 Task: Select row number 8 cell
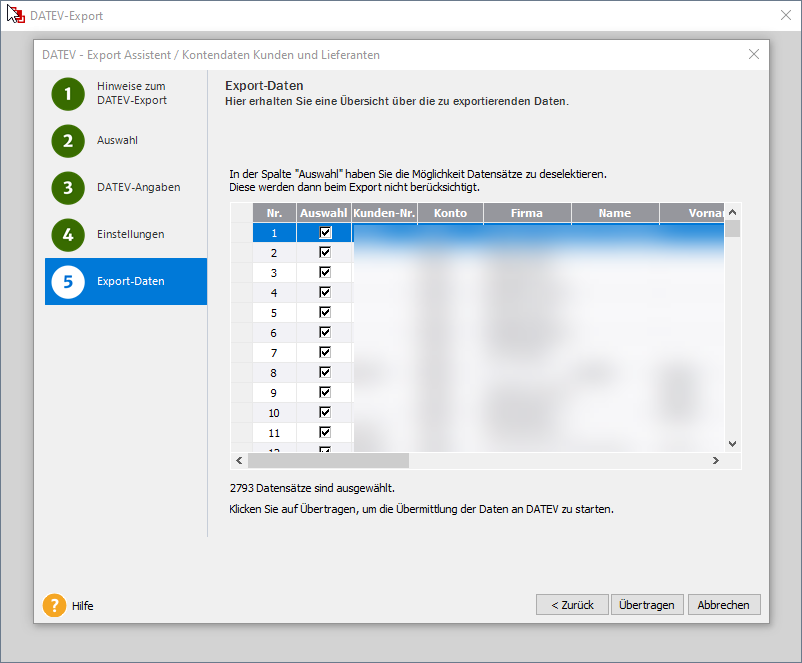(275, 372)
